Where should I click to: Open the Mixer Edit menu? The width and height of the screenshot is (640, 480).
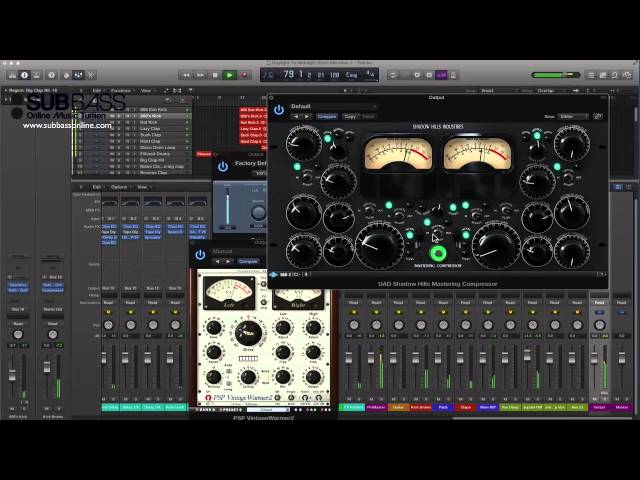[97, 187]
